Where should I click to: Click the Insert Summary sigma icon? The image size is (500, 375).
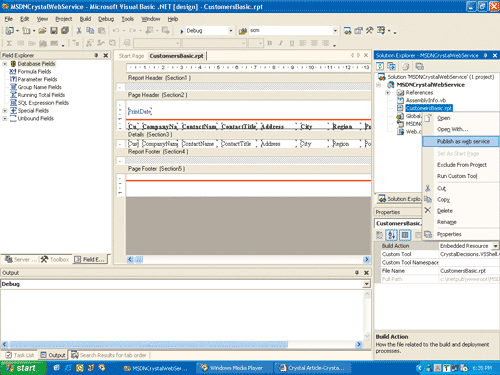9,43
